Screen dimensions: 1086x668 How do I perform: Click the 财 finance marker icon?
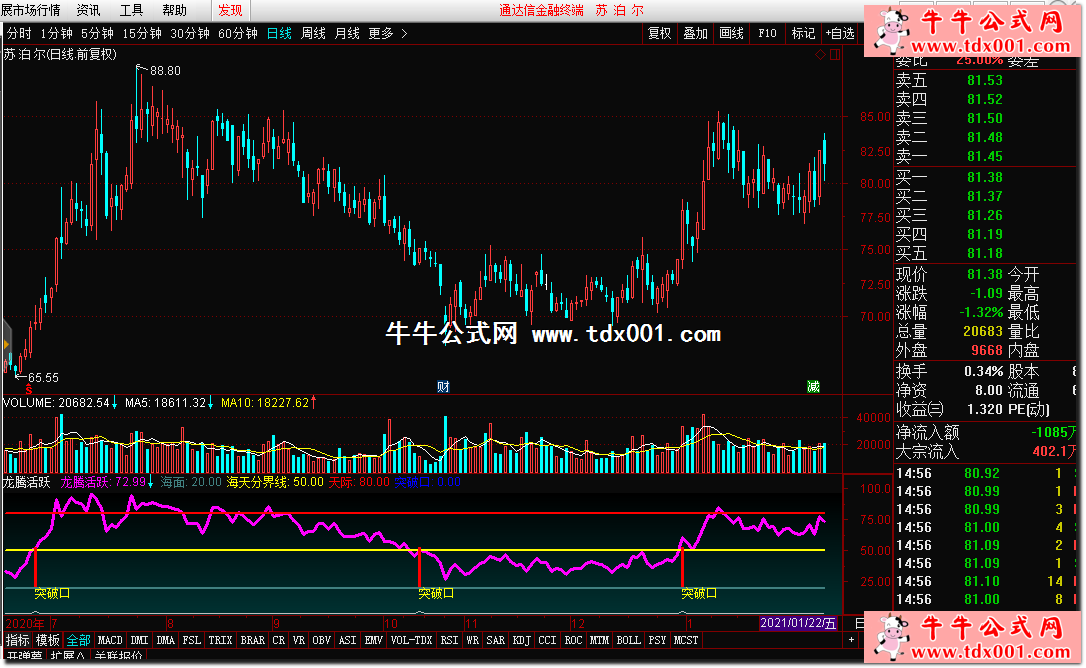click(443, 387)
